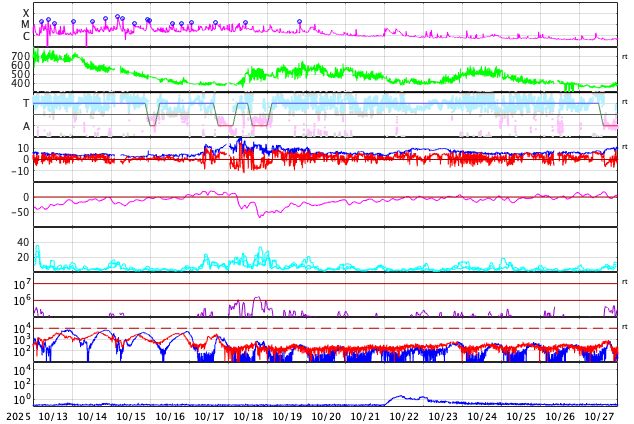The image size is (634, 424).
Task: Click the rt label beside the green speed plot
Action: [x=625, y=57]
